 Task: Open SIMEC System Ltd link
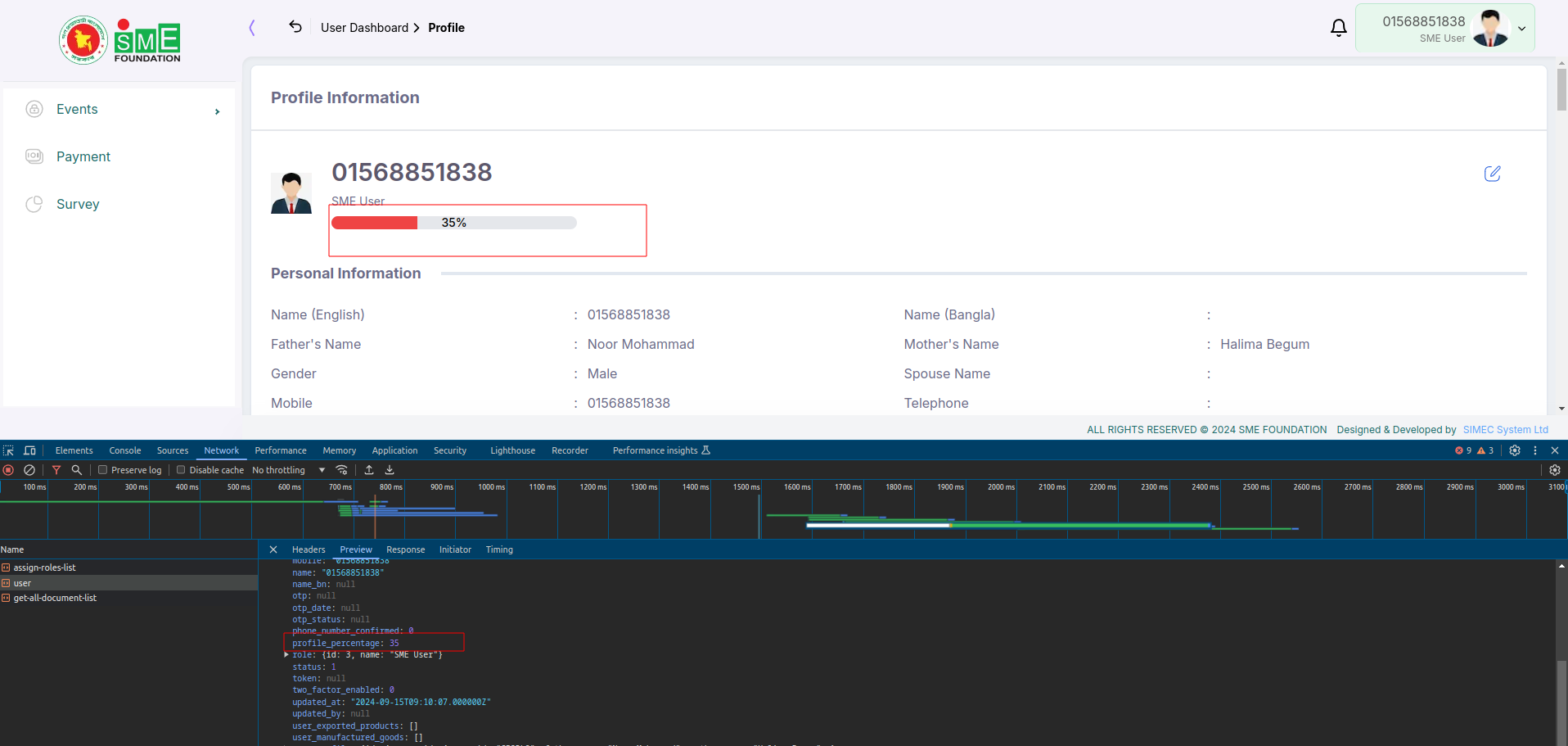coord(1506,430)
